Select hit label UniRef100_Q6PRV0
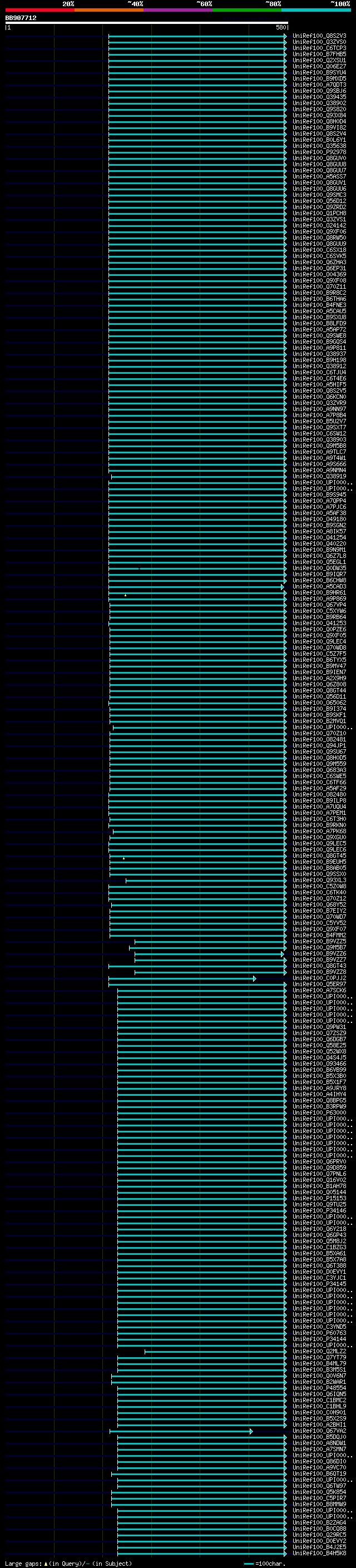Screen dimensions: 356x1568 point(319,1162)
